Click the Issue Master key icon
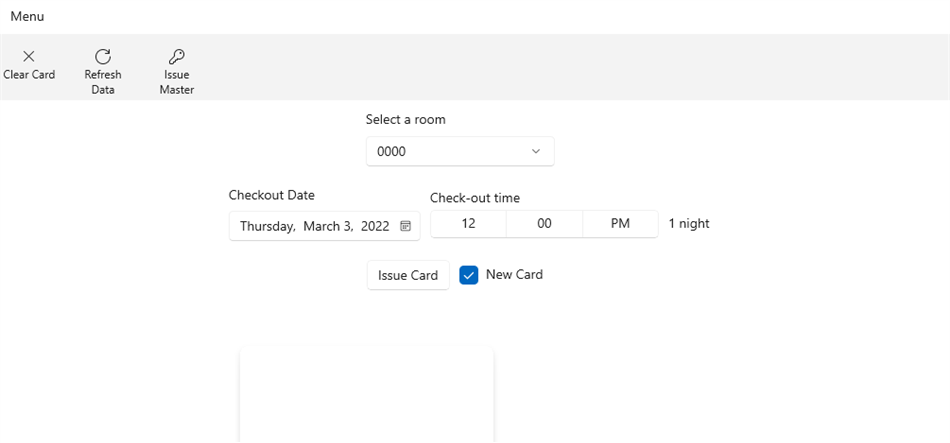950x443 pixels. click(177, 57)
